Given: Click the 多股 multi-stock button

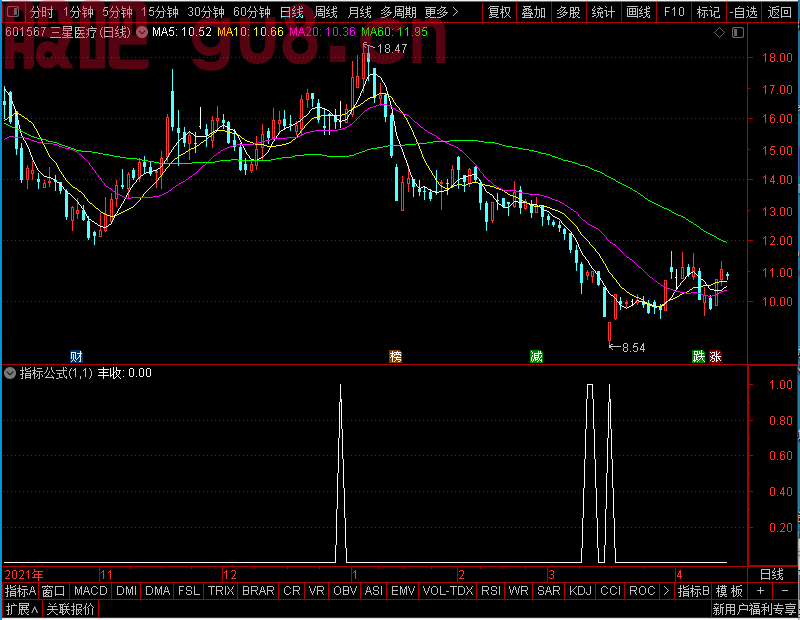Looking at the screenshot, I should 568,12.
